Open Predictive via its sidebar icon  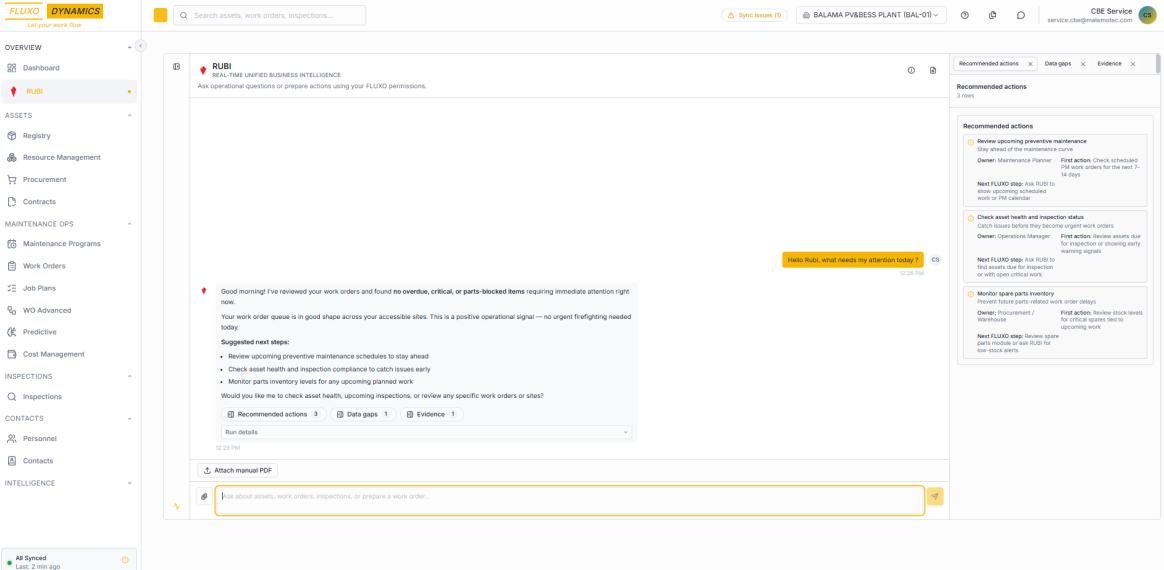point(12,332)
